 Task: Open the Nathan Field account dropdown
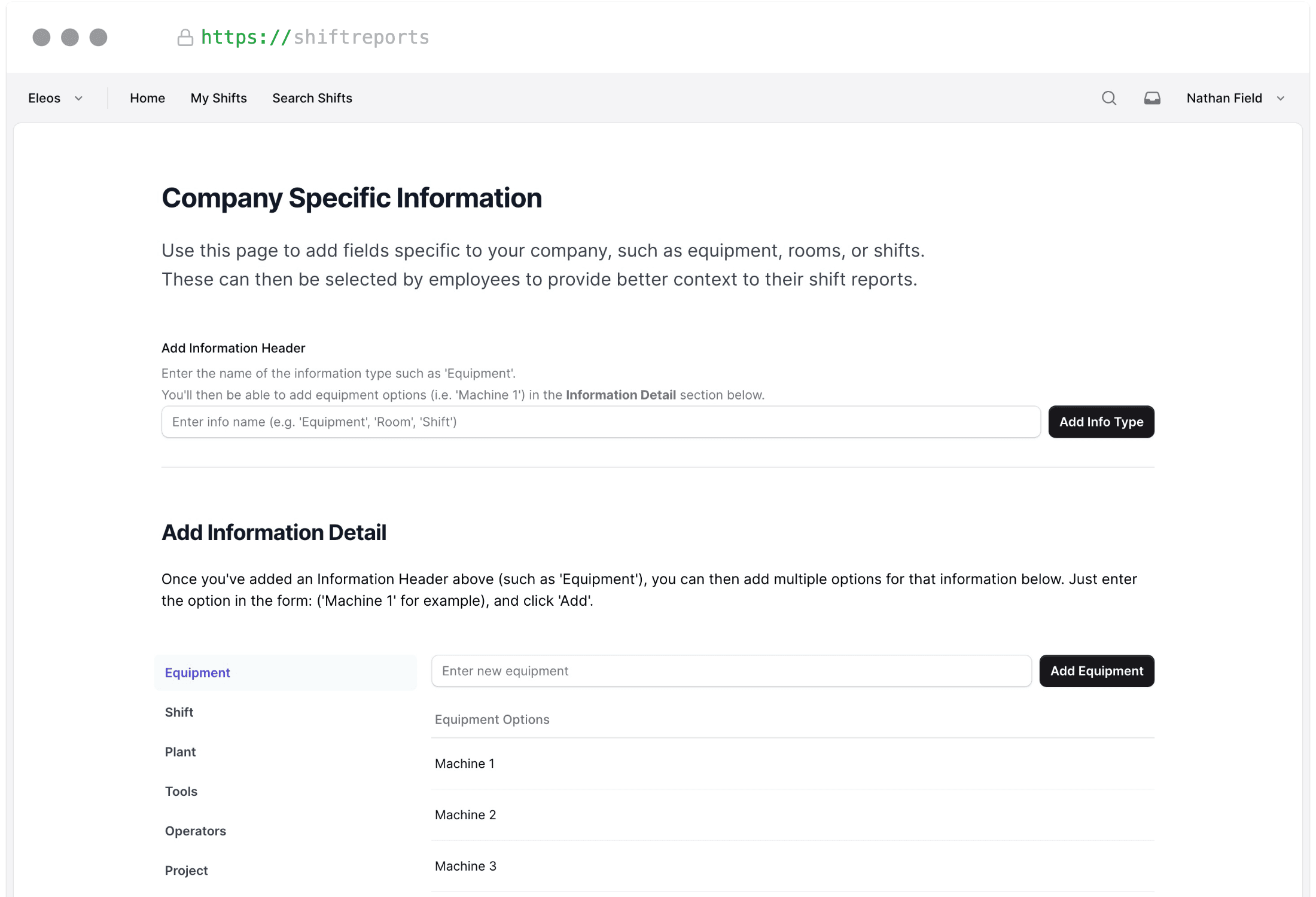tap(1235, 97)
